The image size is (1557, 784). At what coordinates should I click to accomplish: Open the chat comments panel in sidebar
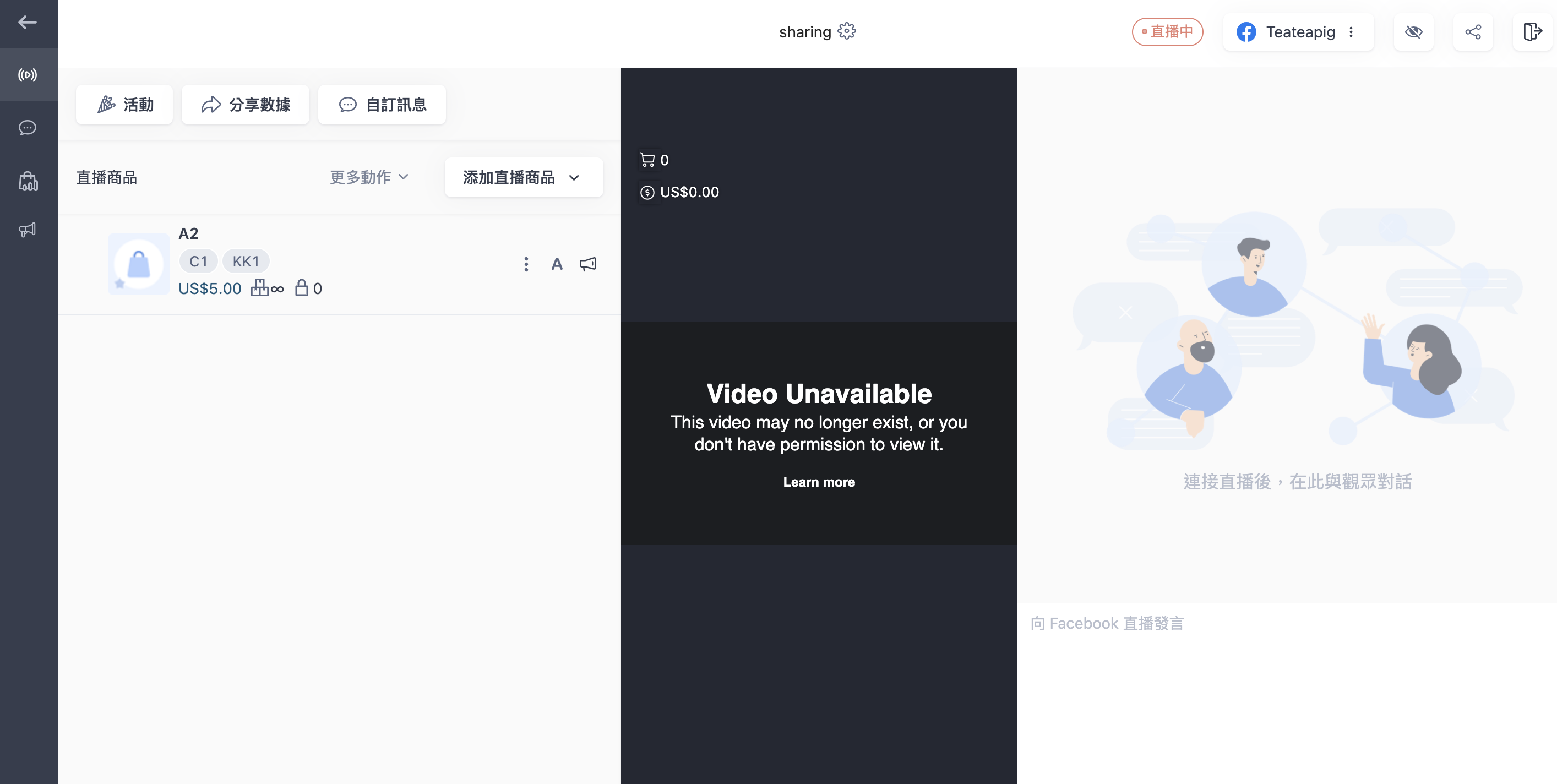[28, 128]
